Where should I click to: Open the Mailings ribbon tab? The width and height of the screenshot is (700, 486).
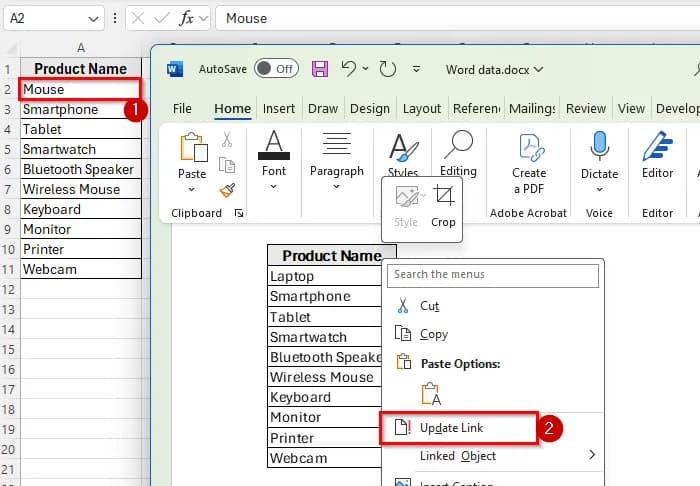point(532,108)
